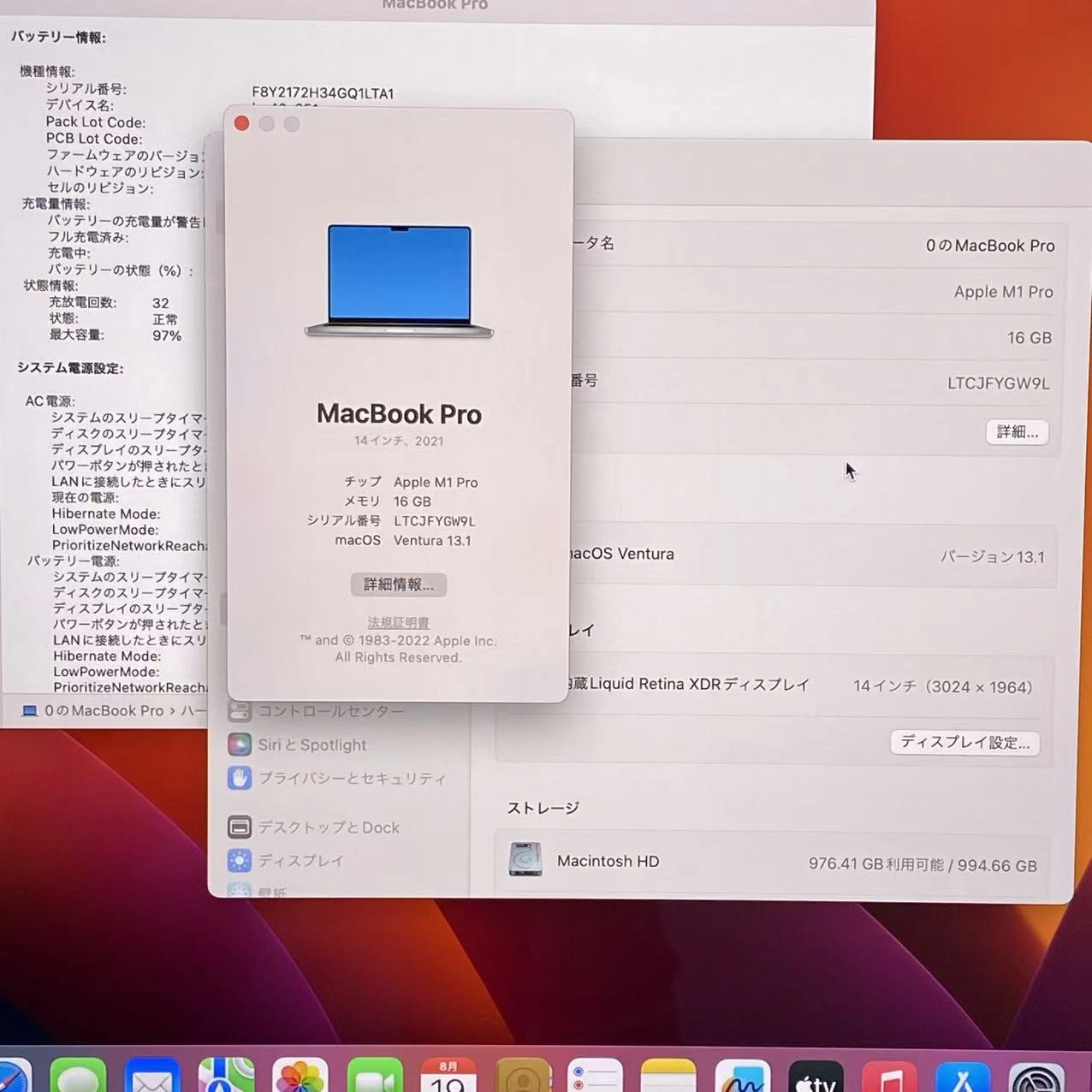Screen dimensions: 1092x1092
Task: Open the App Store in the Dock
Action: 963,1076
